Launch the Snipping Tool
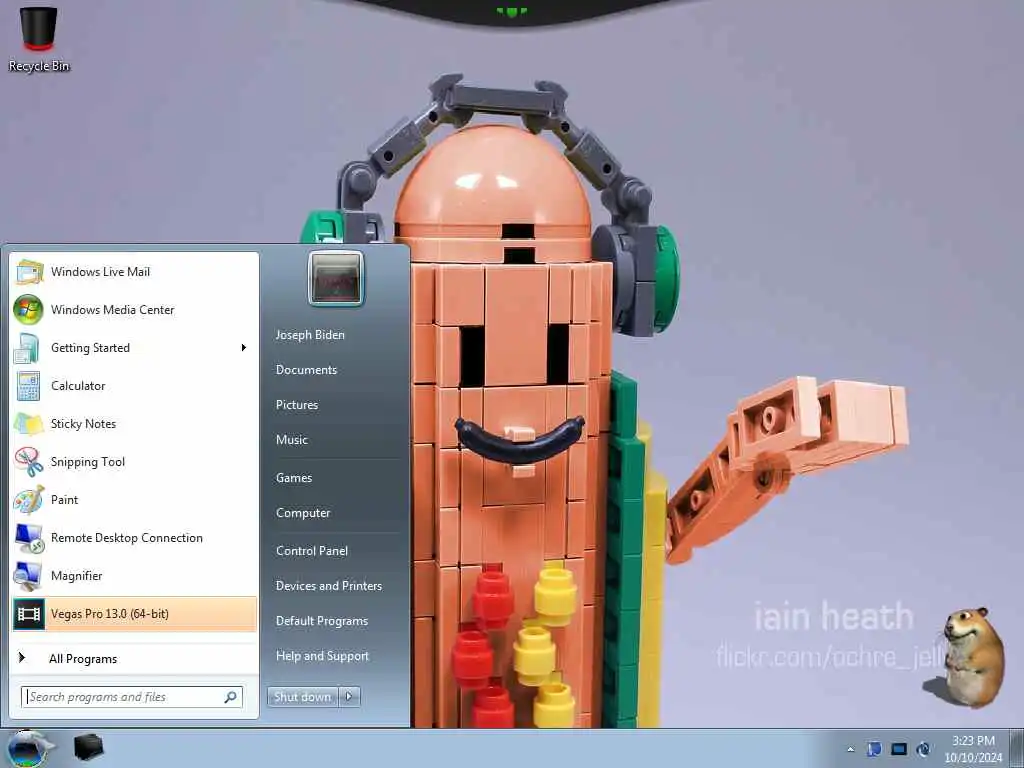The height and width of the screenshot is (768, 1024). click(134, 462)
